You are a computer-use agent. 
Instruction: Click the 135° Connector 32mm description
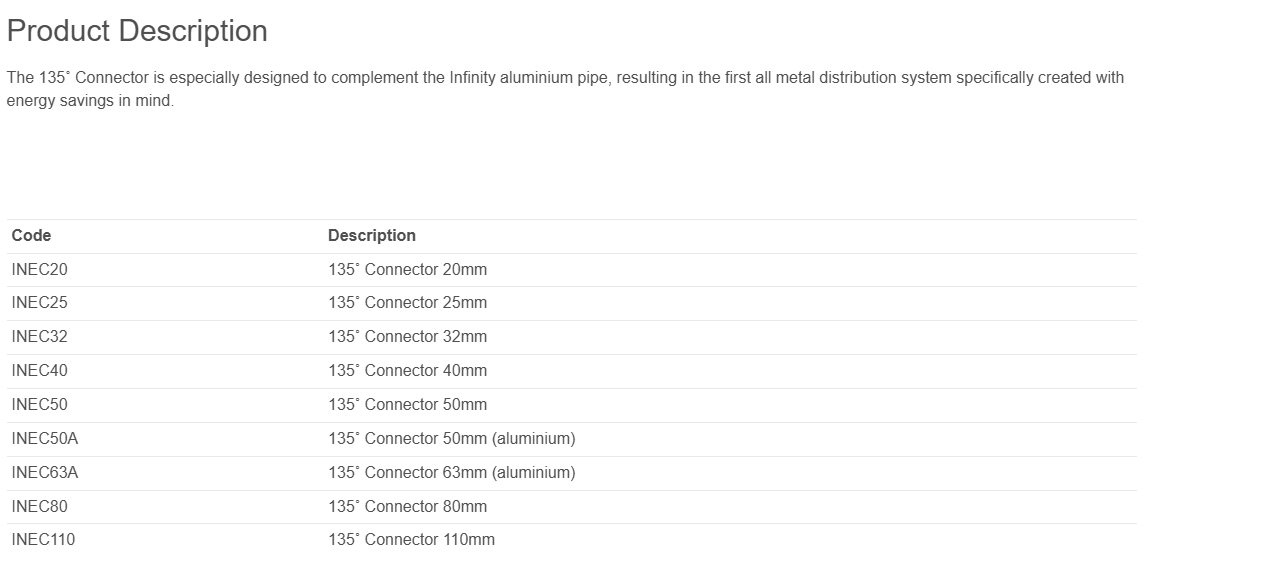407,337
